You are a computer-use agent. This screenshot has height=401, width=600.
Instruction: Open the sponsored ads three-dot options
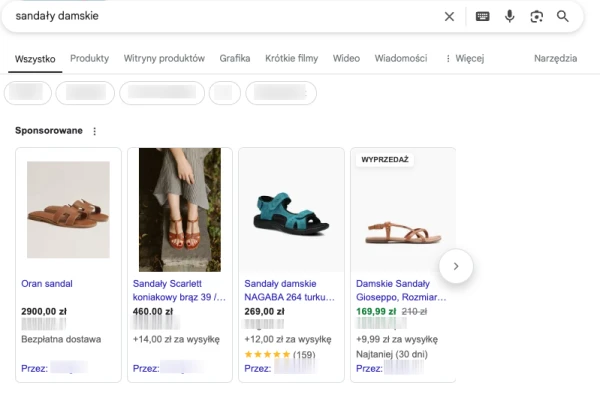tap(95, 131)
